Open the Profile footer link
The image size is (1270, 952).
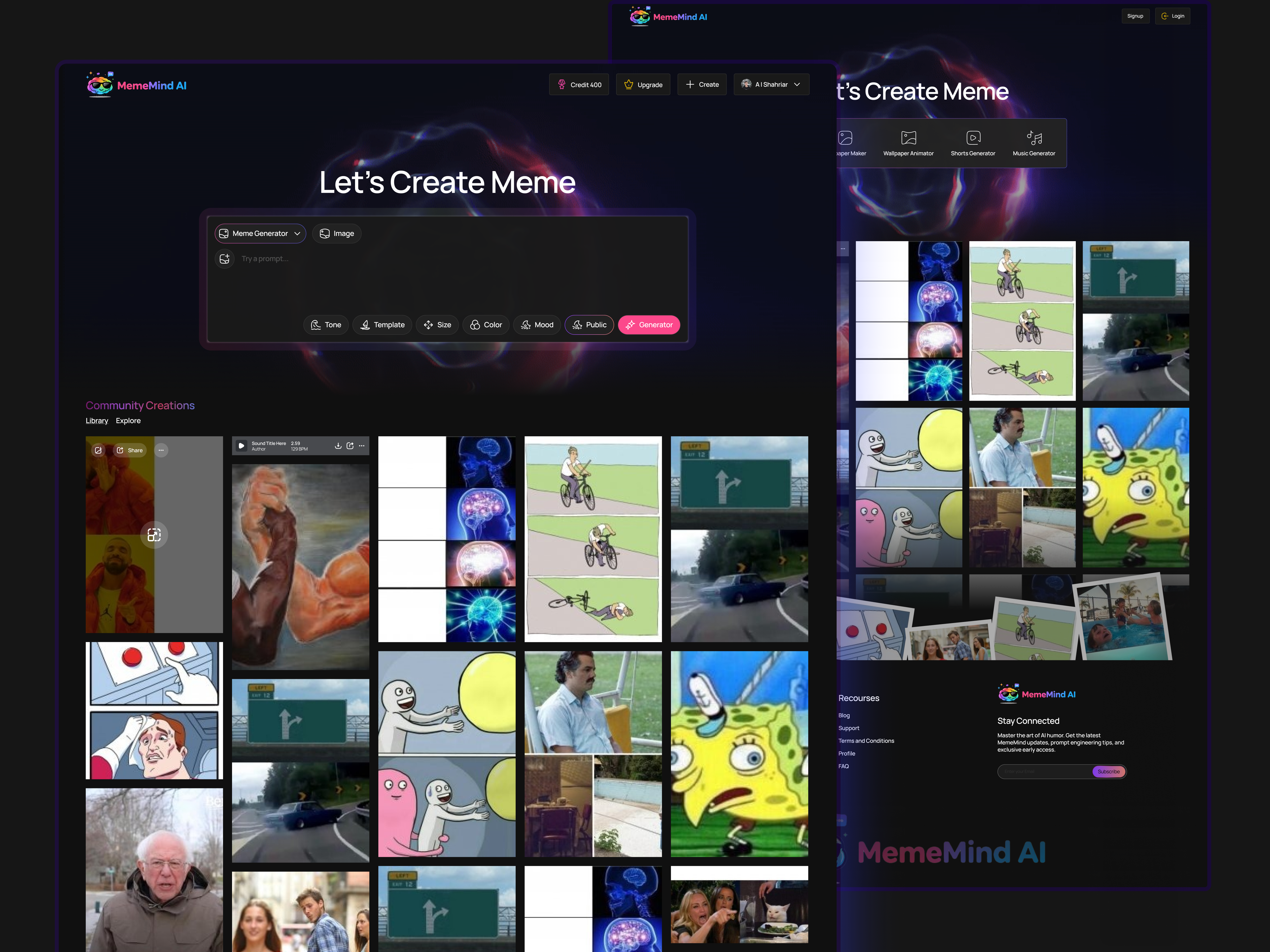846,753
